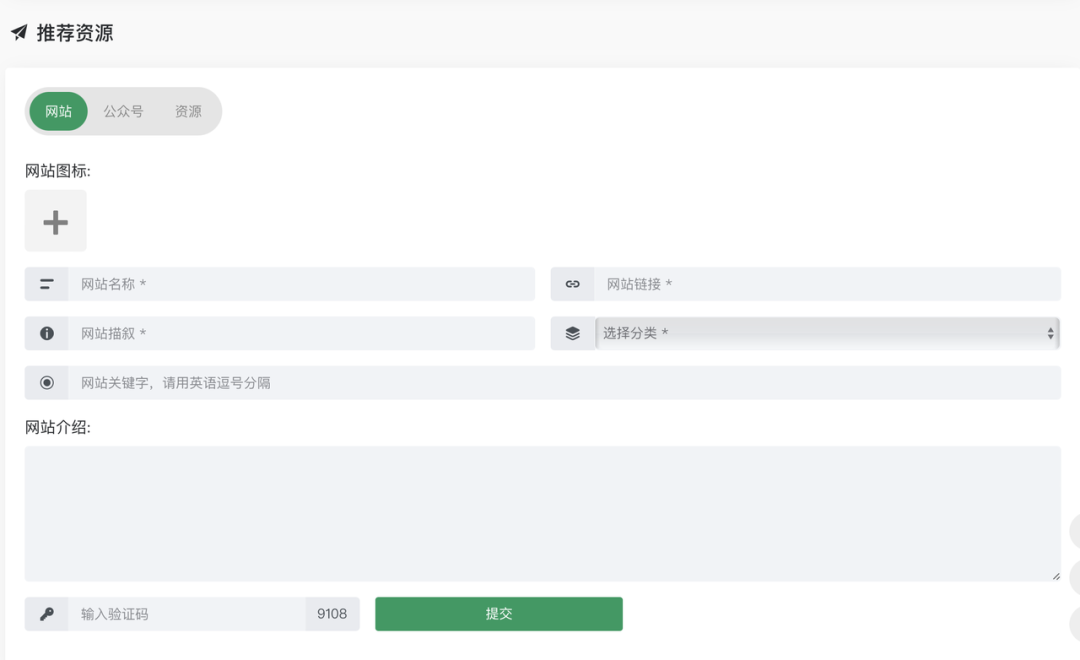Click the layers icon before 选择分类
This screenshot has height=660, width=1080.
tap(572, 333)
